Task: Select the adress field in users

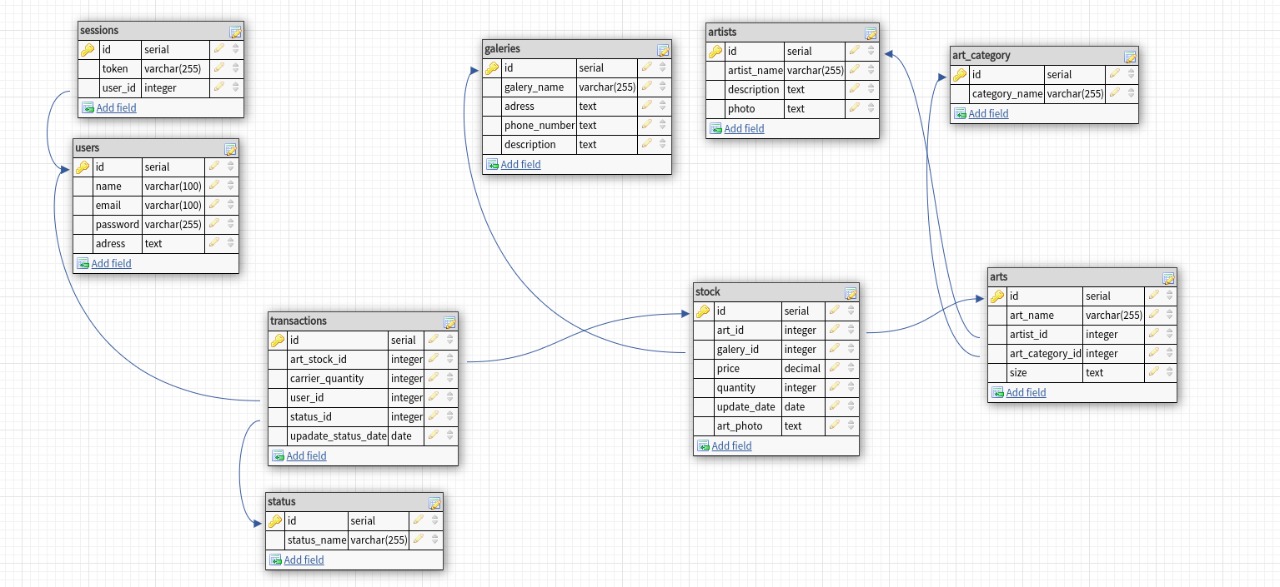Action: pyautogui.click(x=110, y=243)
